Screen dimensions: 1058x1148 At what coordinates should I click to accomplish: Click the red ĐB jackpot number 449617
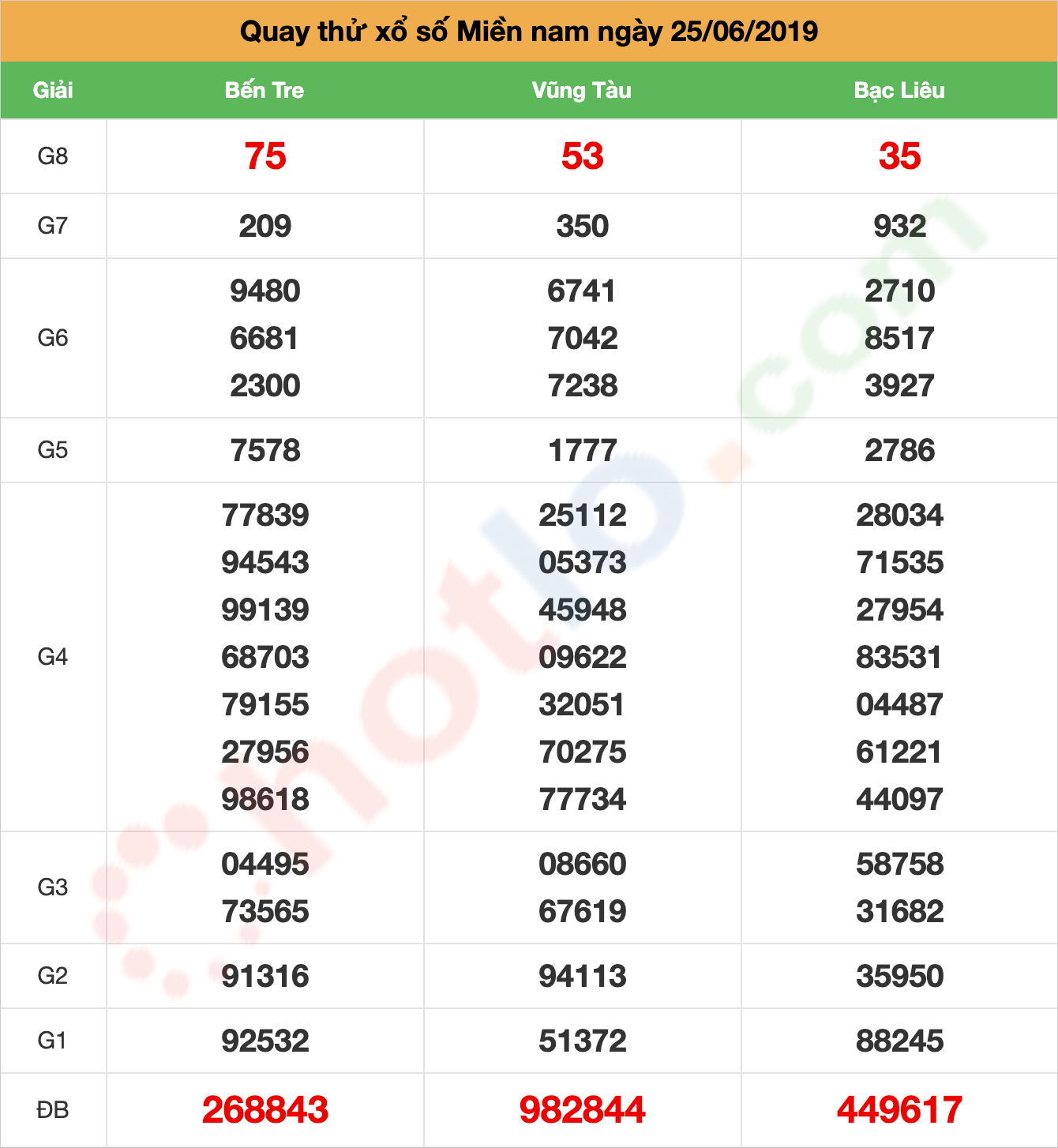900,1110
